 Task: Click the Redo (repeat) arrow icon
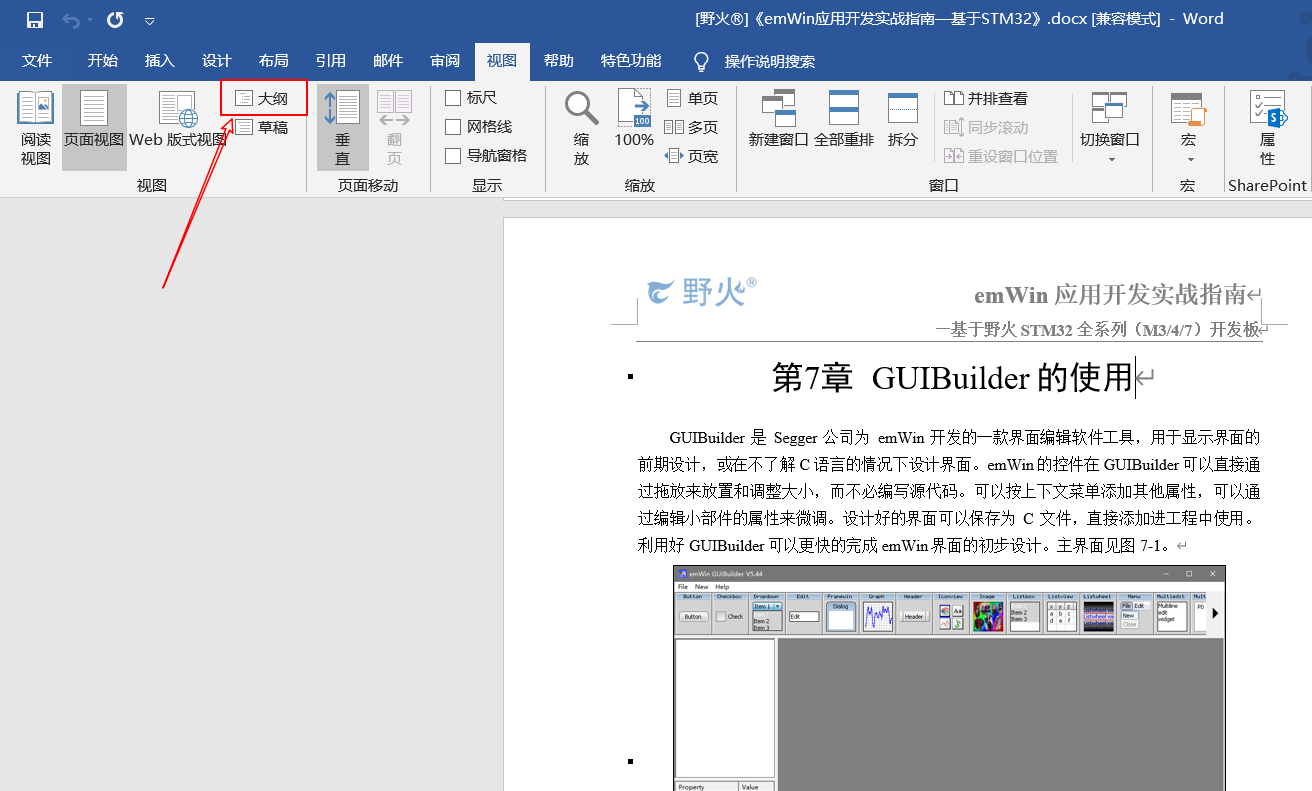[x=115, y=20]
